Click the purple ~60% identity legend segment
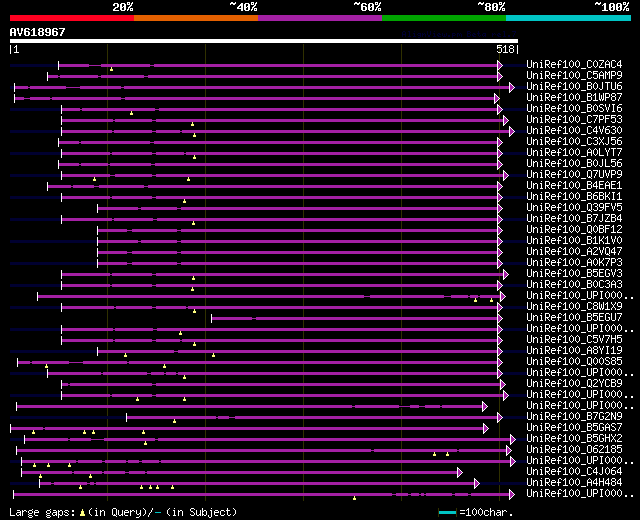This screenshot has width=640, height=520. coord(320,18)
